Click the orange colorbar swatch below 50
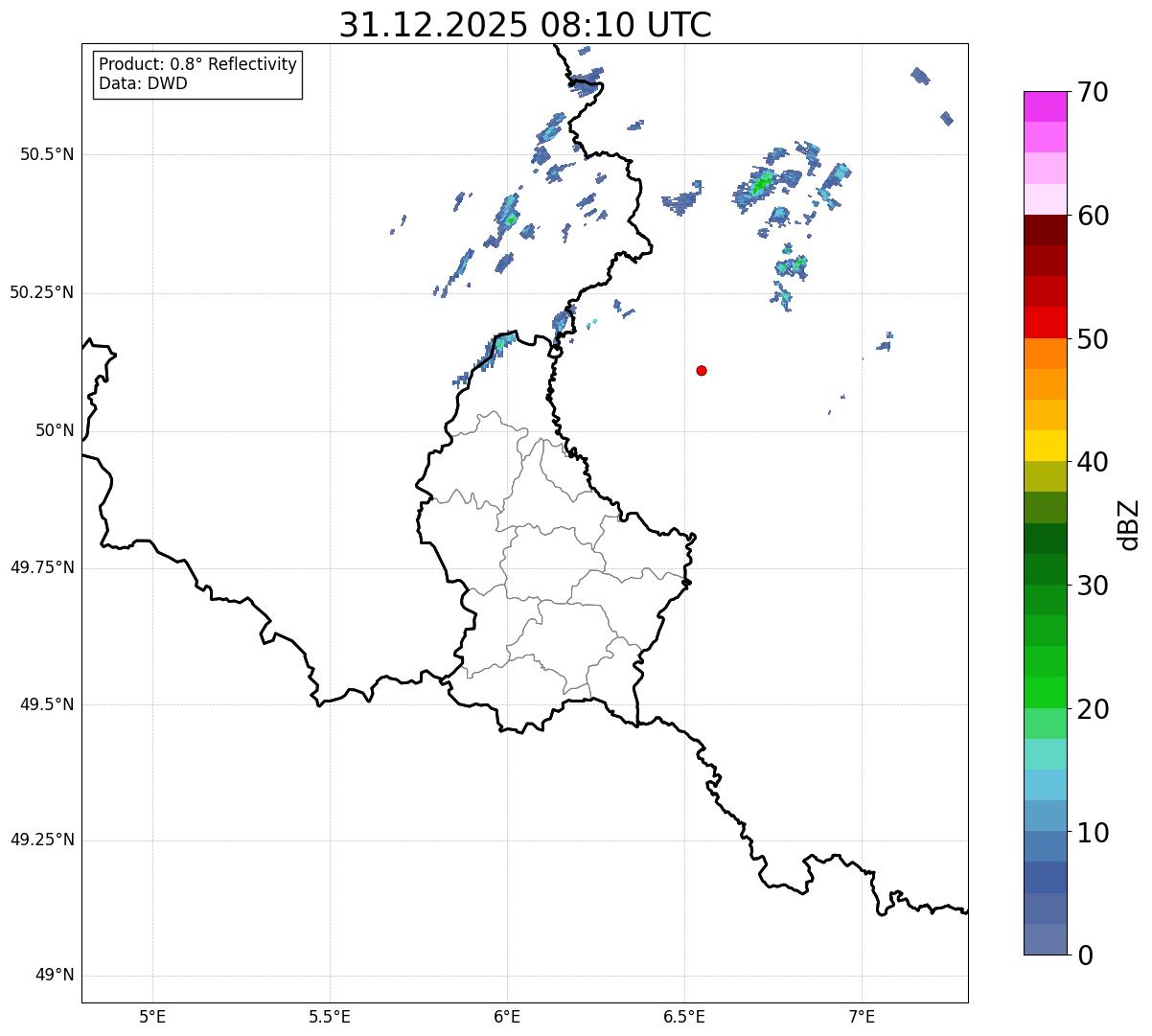 click(1046, 354)
